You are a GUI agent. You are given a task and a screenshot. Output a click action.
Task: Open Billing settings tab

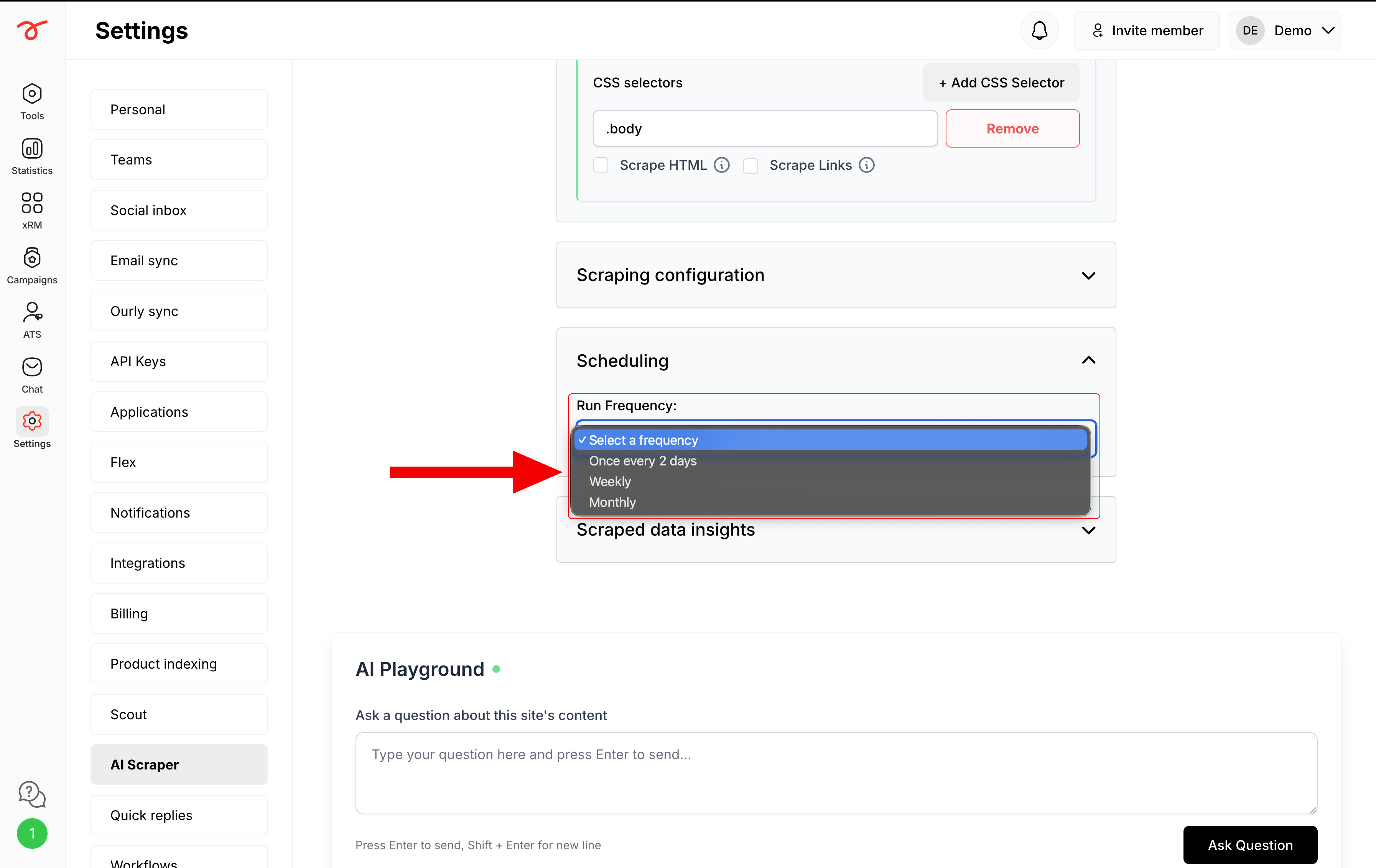tap(179, 614)
